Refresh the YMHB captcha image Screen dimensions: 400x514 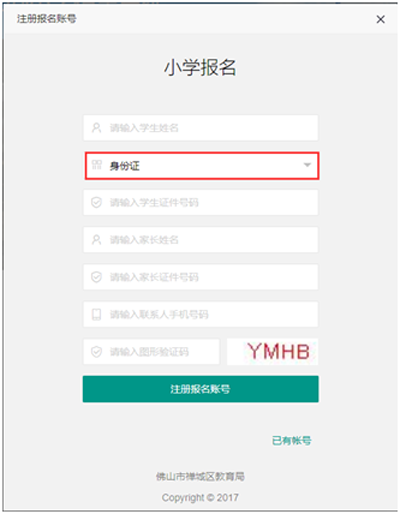point(273,352)
